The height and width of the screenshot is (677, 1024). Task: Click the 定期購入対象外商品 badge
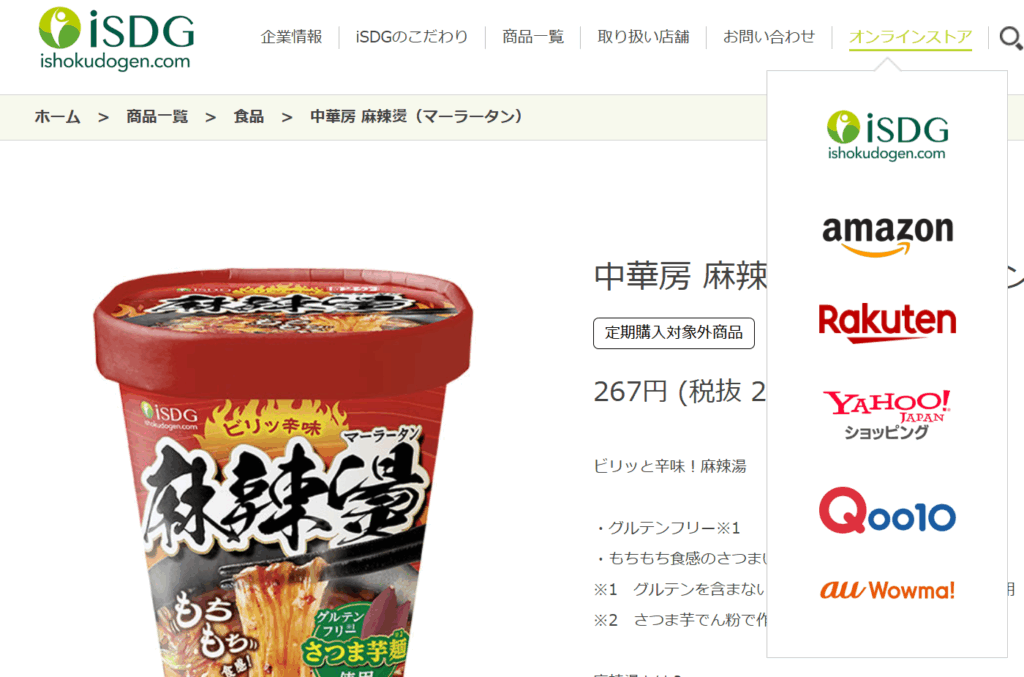click(x=674, y=333)
